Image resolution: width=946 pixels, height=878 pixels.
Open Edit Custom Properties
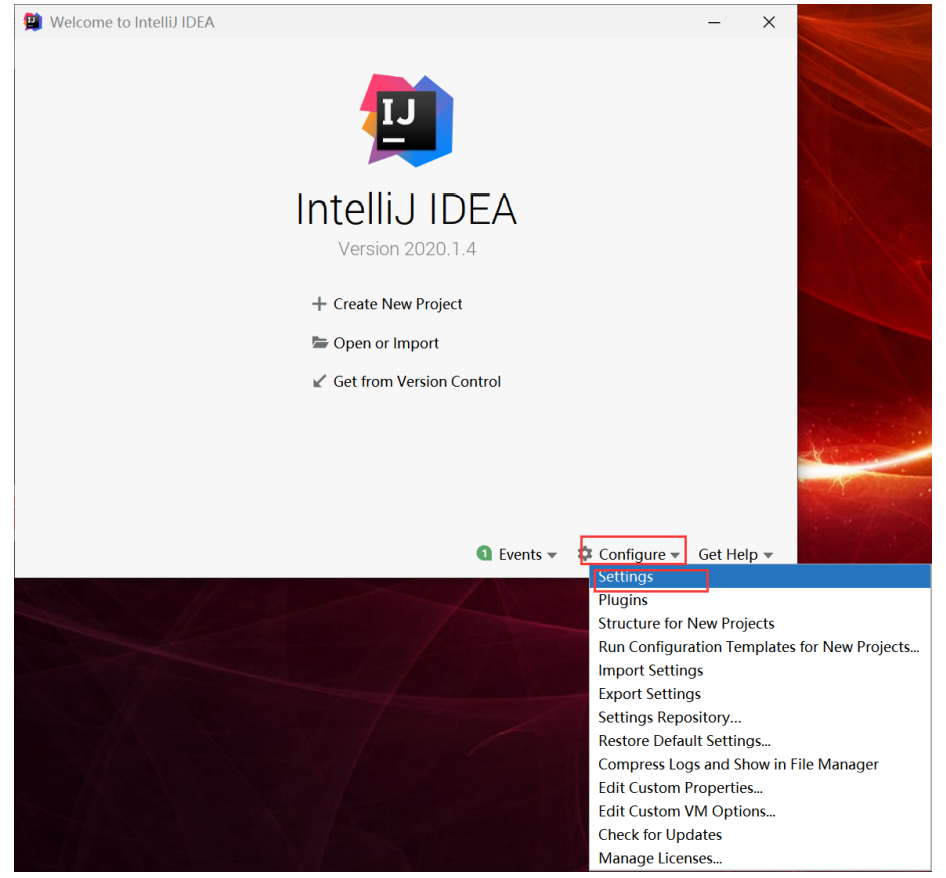pyautogui.click(x=760, y=788)
